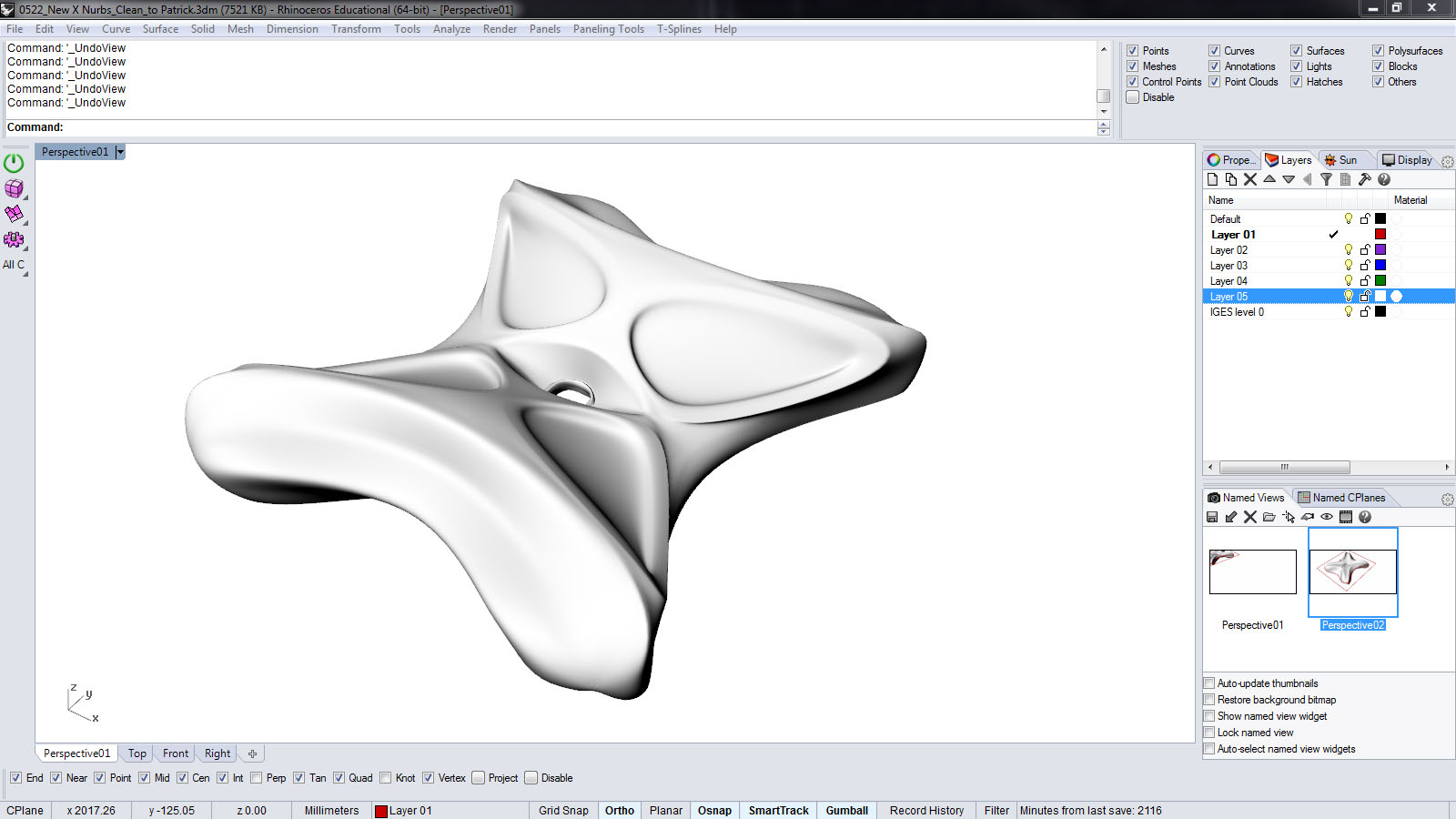Move layer up with the up triangle icon
The image size is (1456, 819).
1269,179
